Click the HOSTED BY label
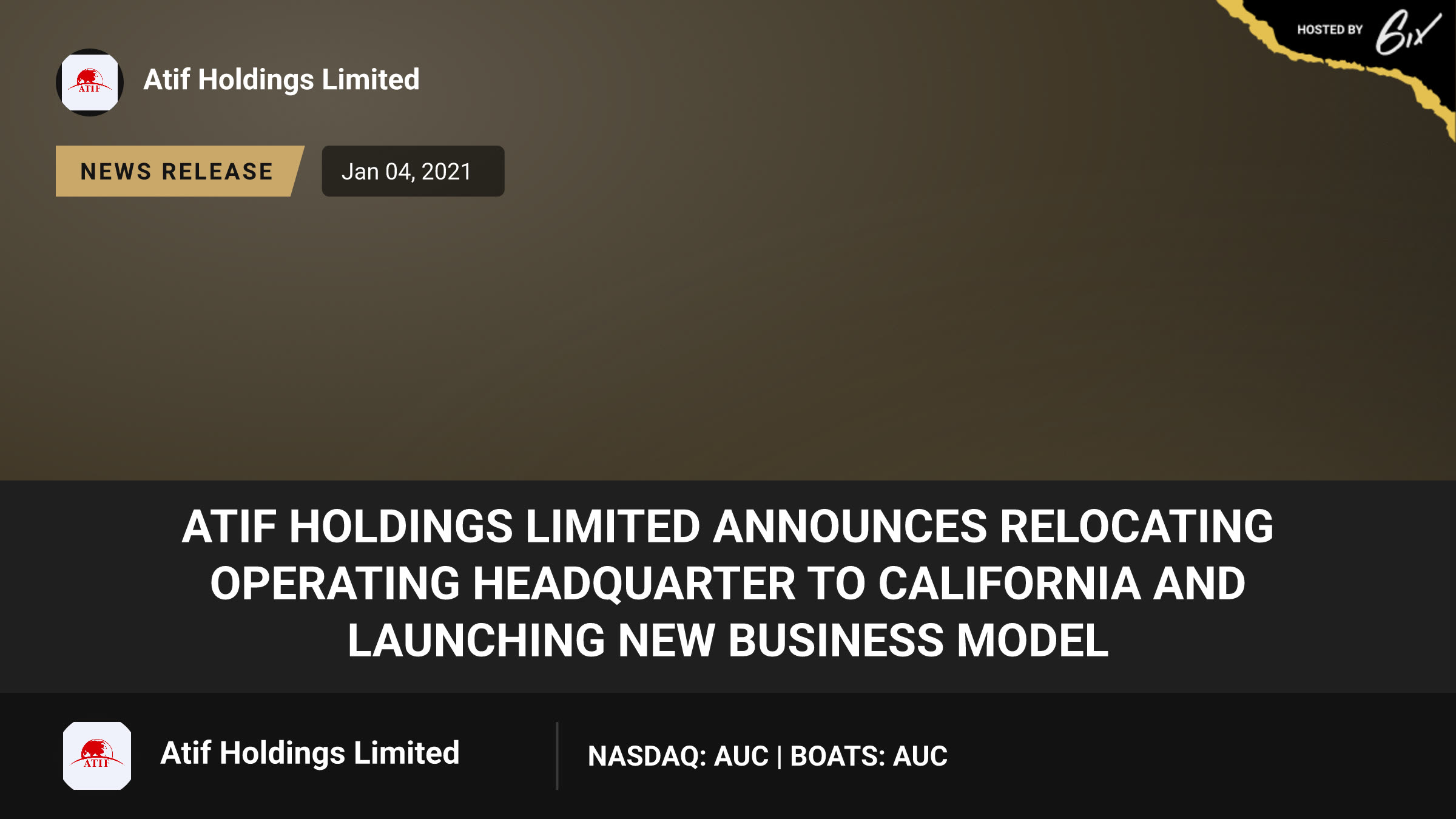 pos(1330,30)
